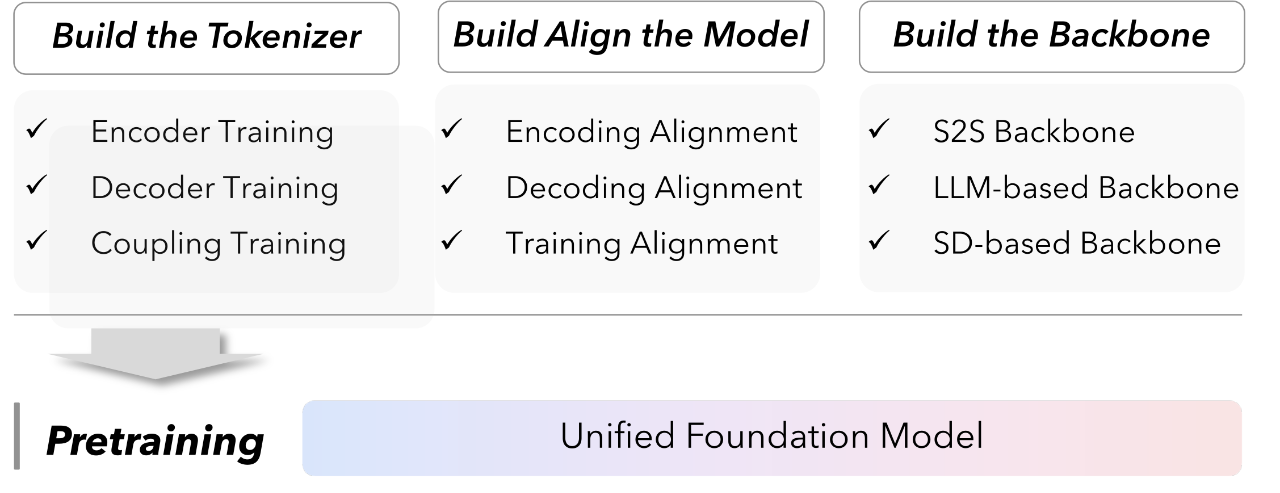
Task: Select the Build the Tokenizer header box
Action: tap(206, 38)
